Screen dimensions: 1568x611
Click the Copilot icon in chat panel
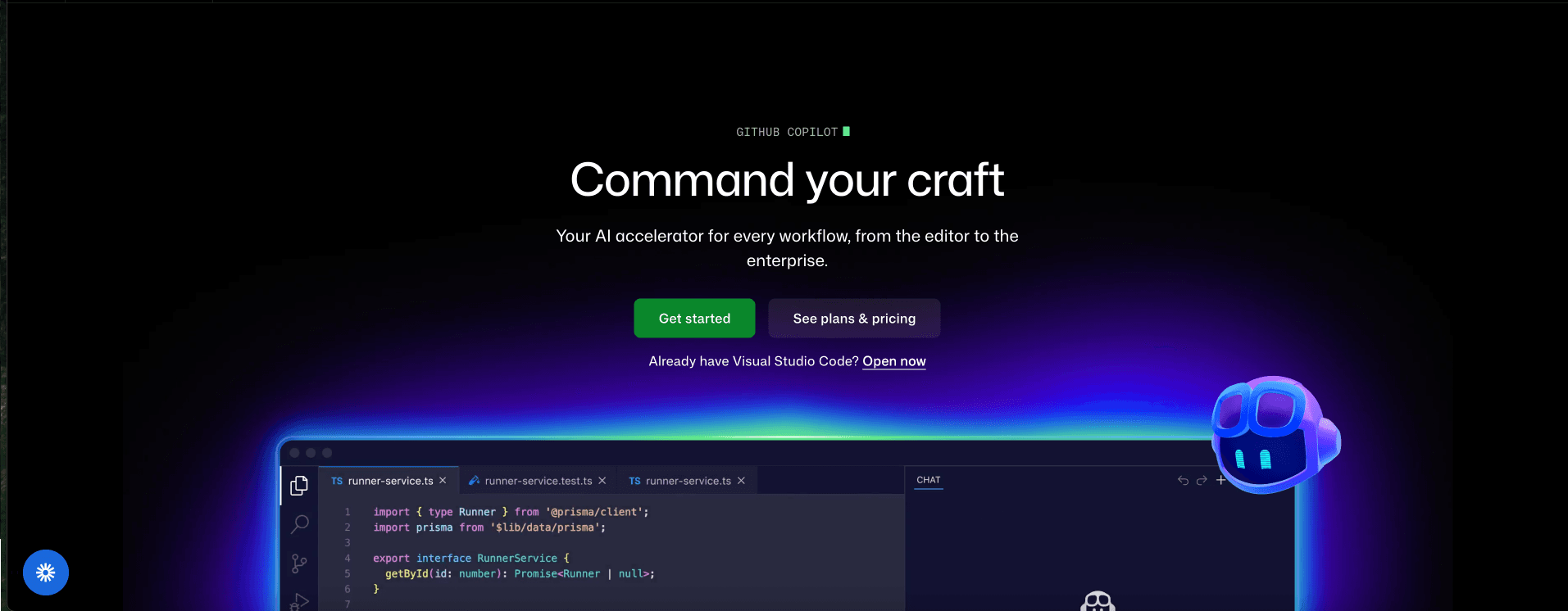(1098, 602)
